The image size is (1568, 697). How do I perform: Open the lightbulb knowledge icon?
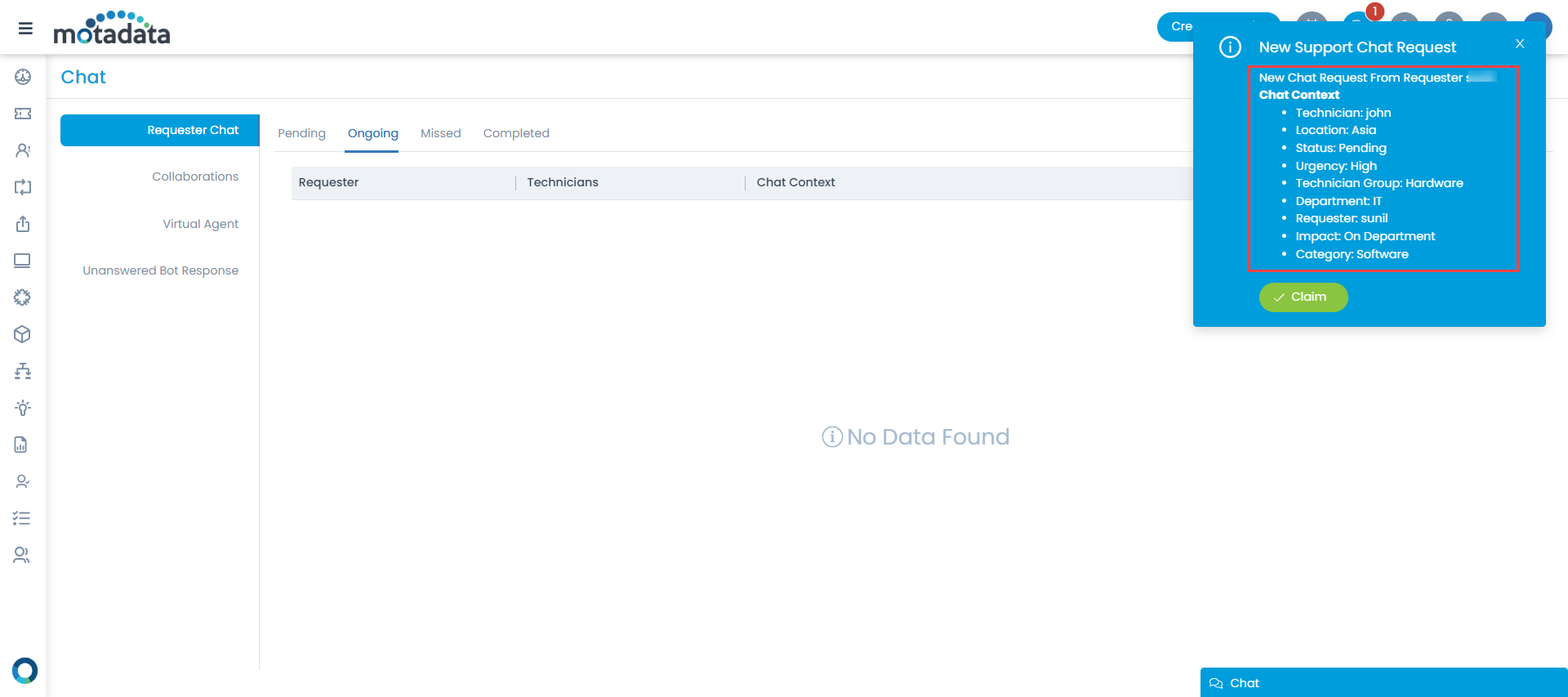[x=23, y=408]
